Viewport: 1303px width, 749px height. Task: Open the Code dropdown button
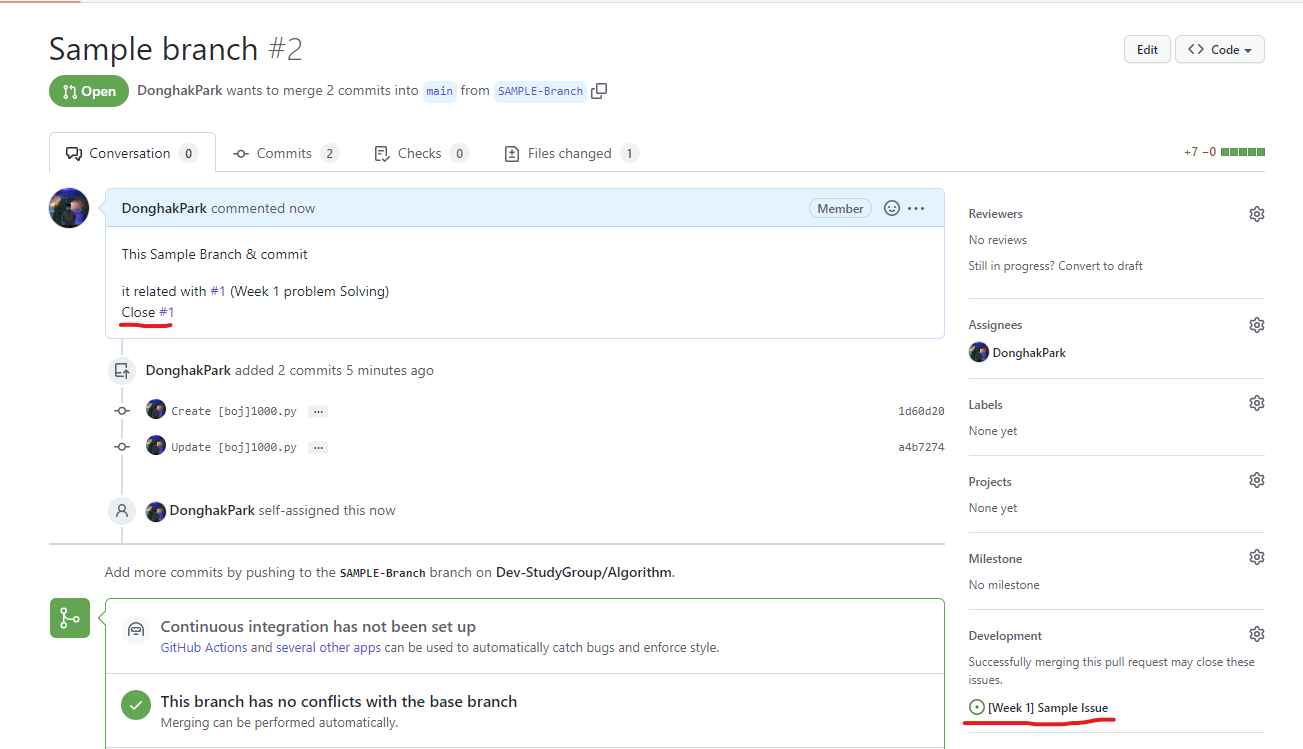click(x=1220, y=49)
